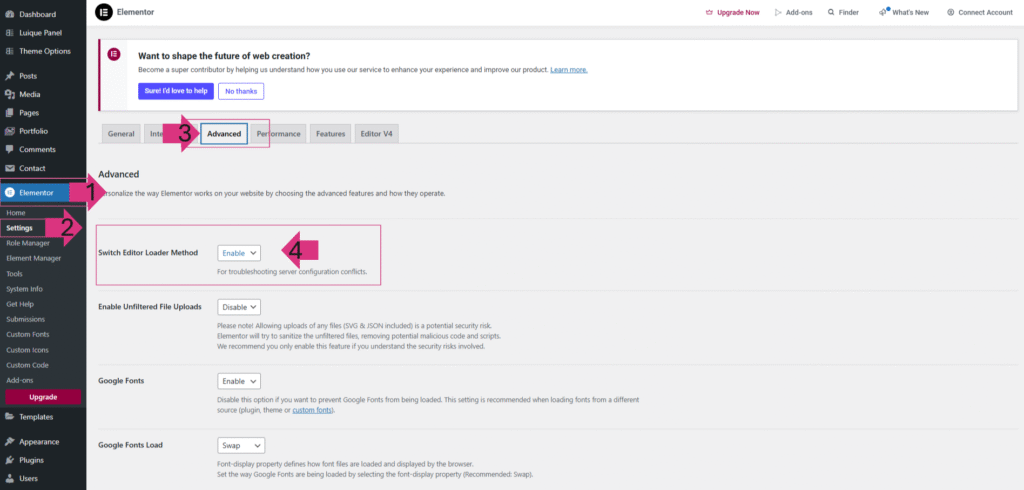Click the Templates folder icon
This screenshot has height=490, width=1024.
click(10, 417)
